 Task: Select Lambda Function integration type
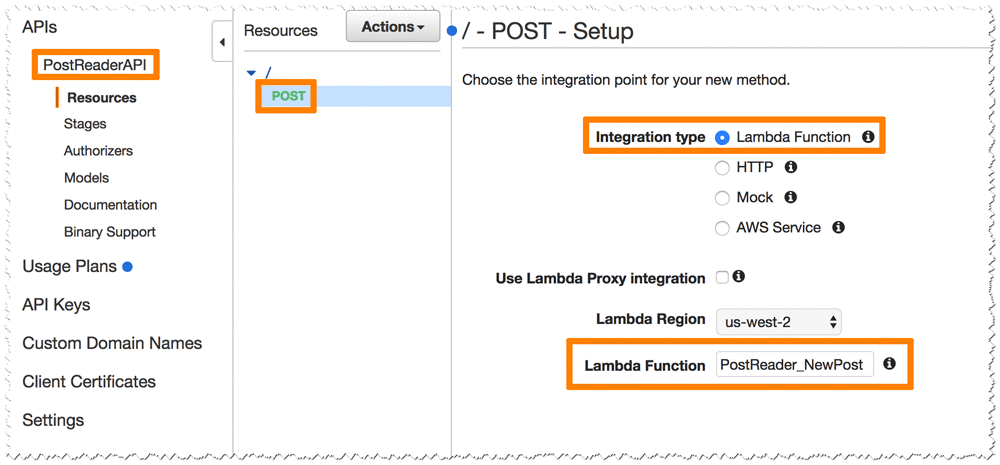(x=722, y=137)
